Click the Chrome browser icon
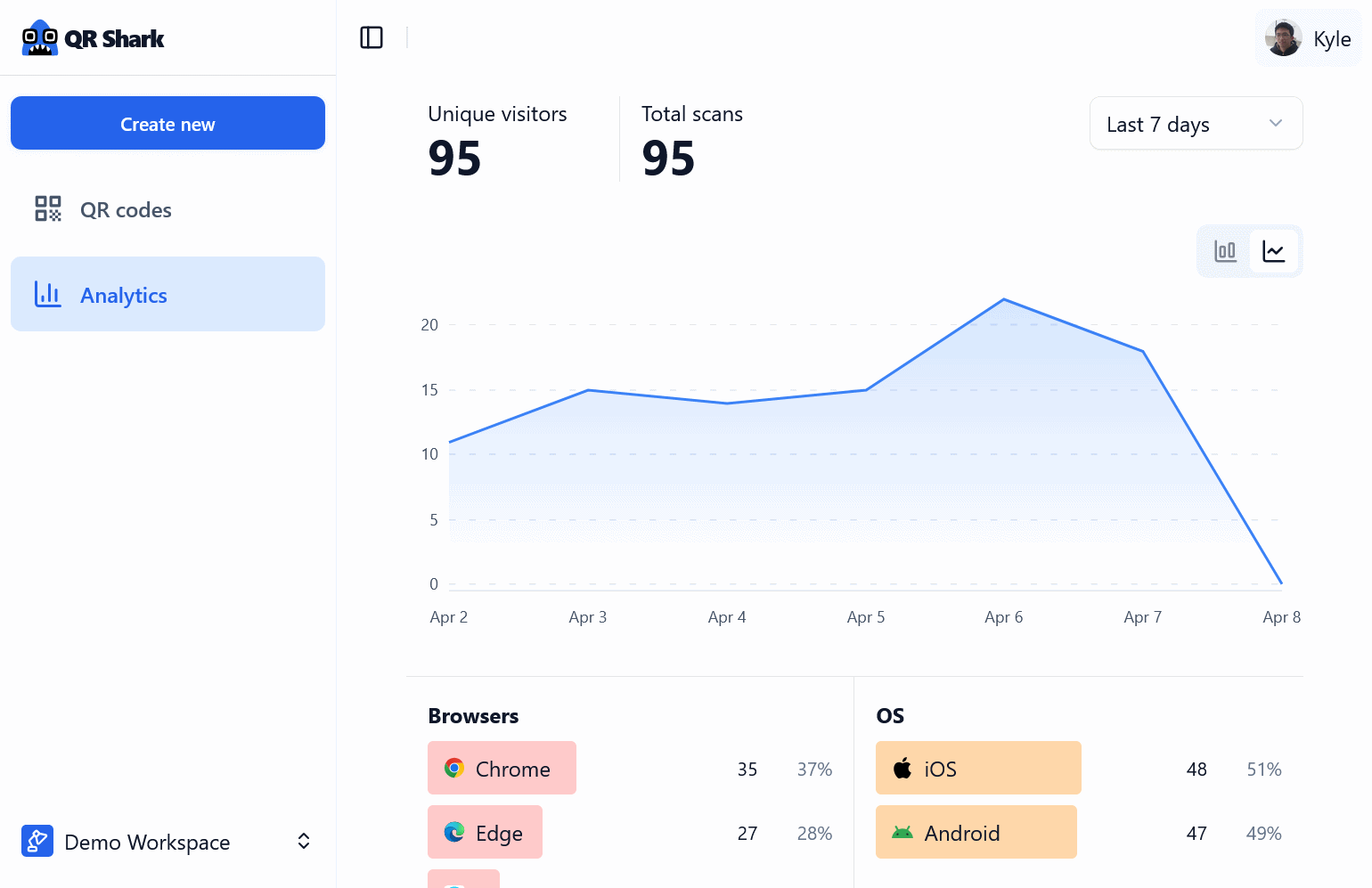 pos(454,768)
